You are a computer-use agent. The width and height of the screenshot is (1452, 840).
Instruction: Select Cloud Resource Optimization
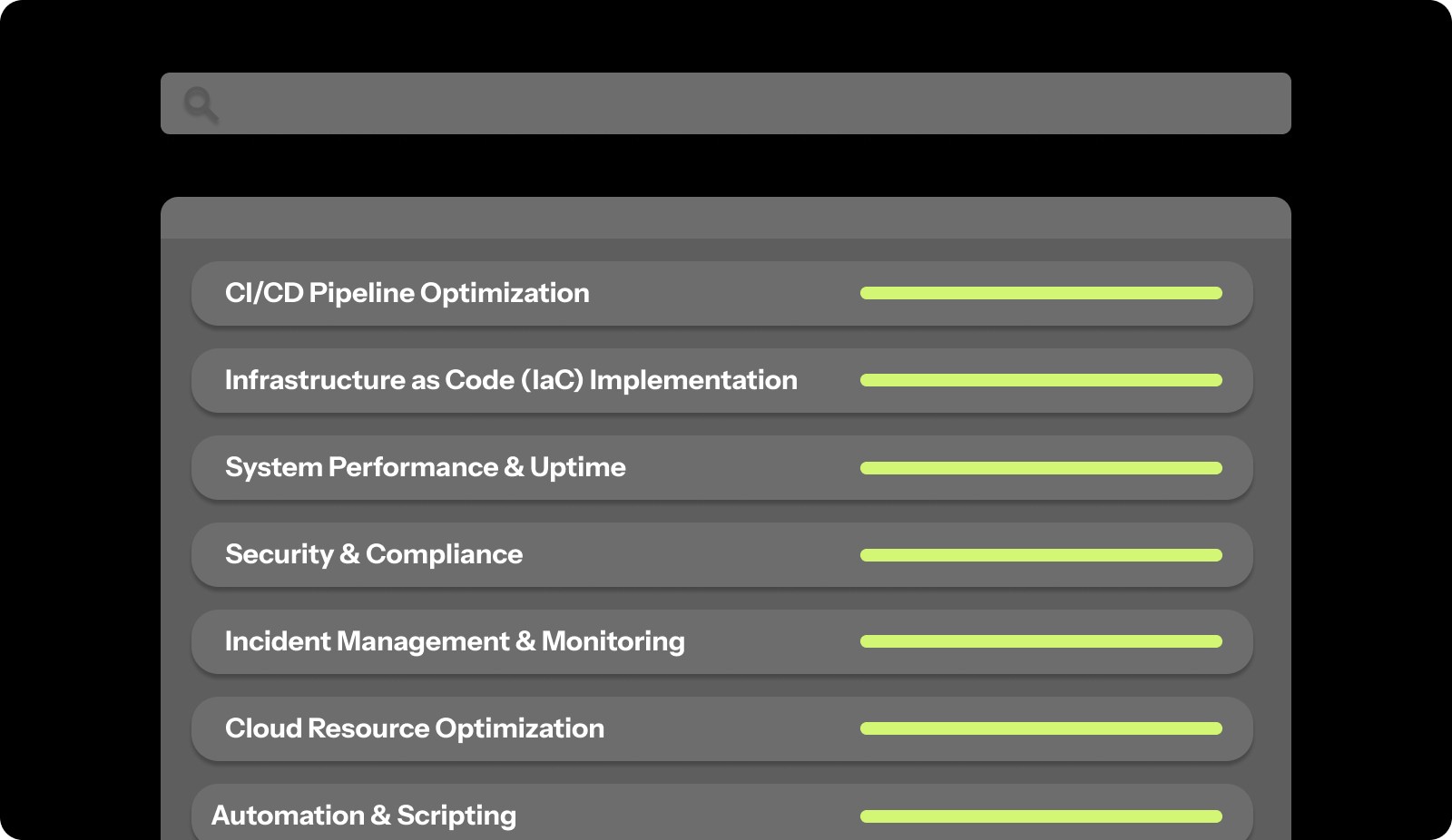[x=721, y=728]
